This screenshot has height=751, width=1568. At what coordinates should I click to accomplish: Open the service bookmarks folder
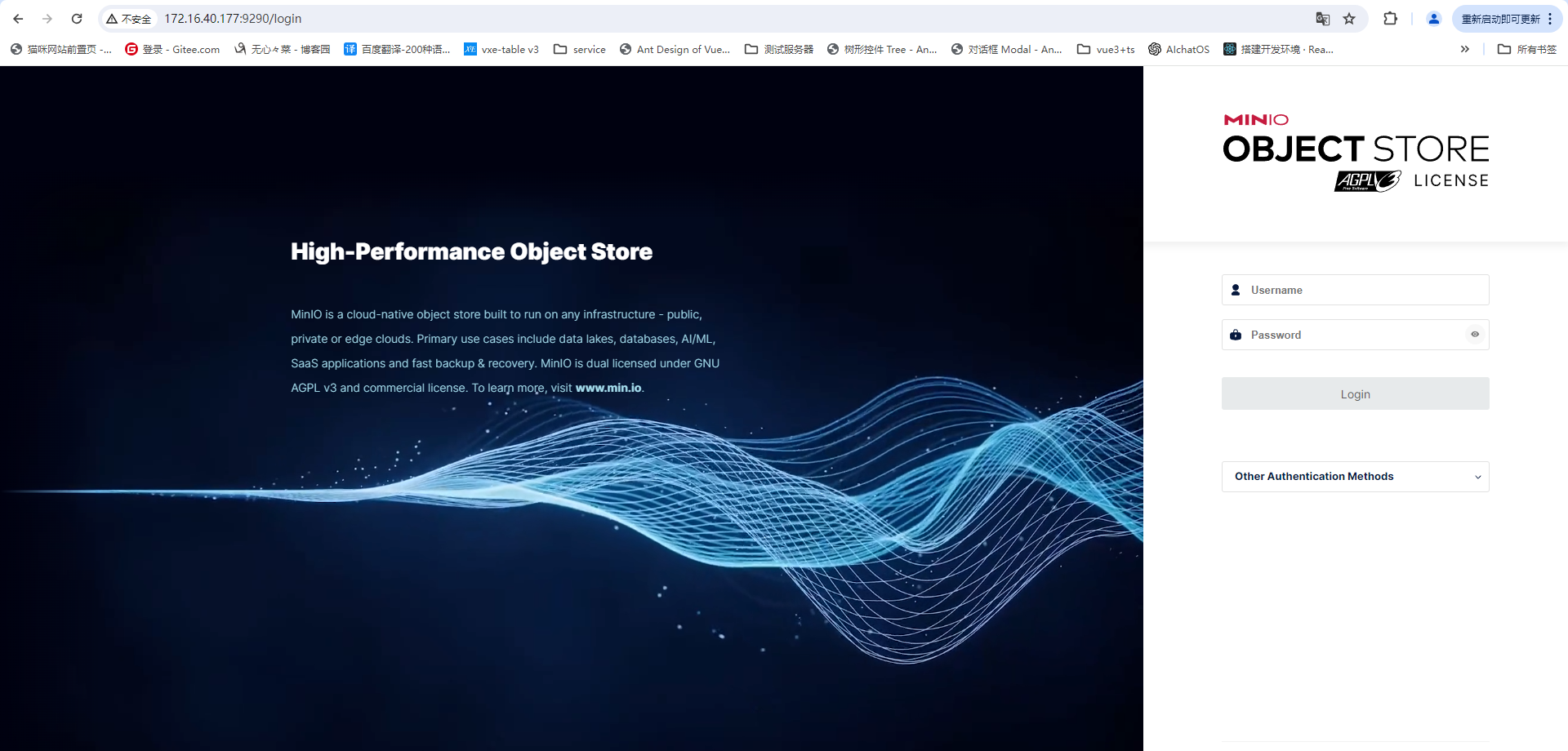[x=580, y=49]
